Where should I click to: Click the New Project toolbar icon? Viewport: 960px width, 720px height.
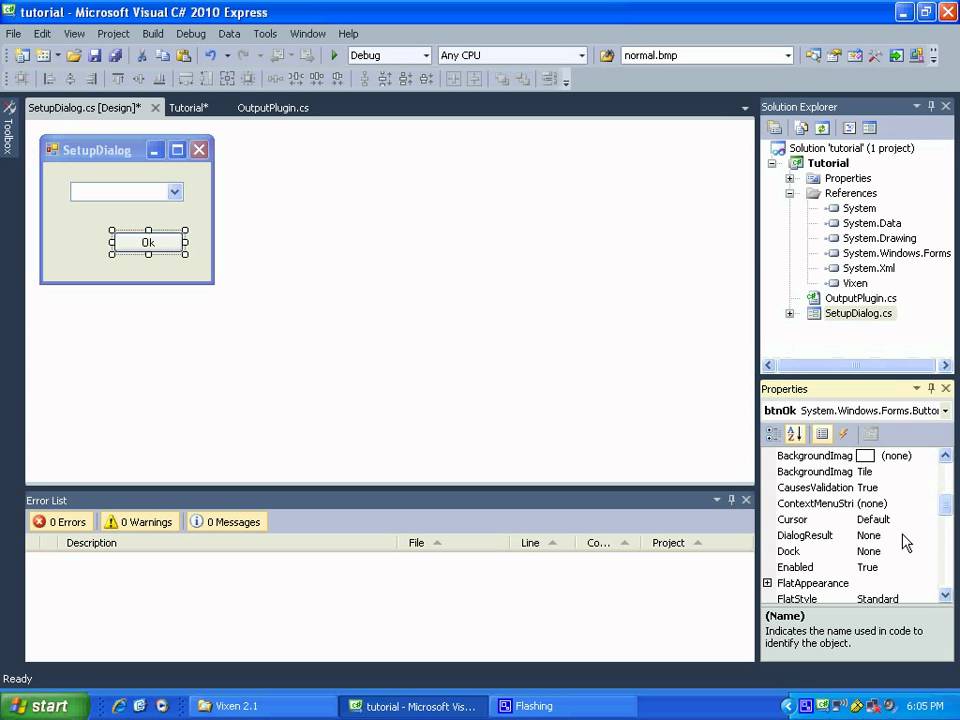(x=22, y=56)
